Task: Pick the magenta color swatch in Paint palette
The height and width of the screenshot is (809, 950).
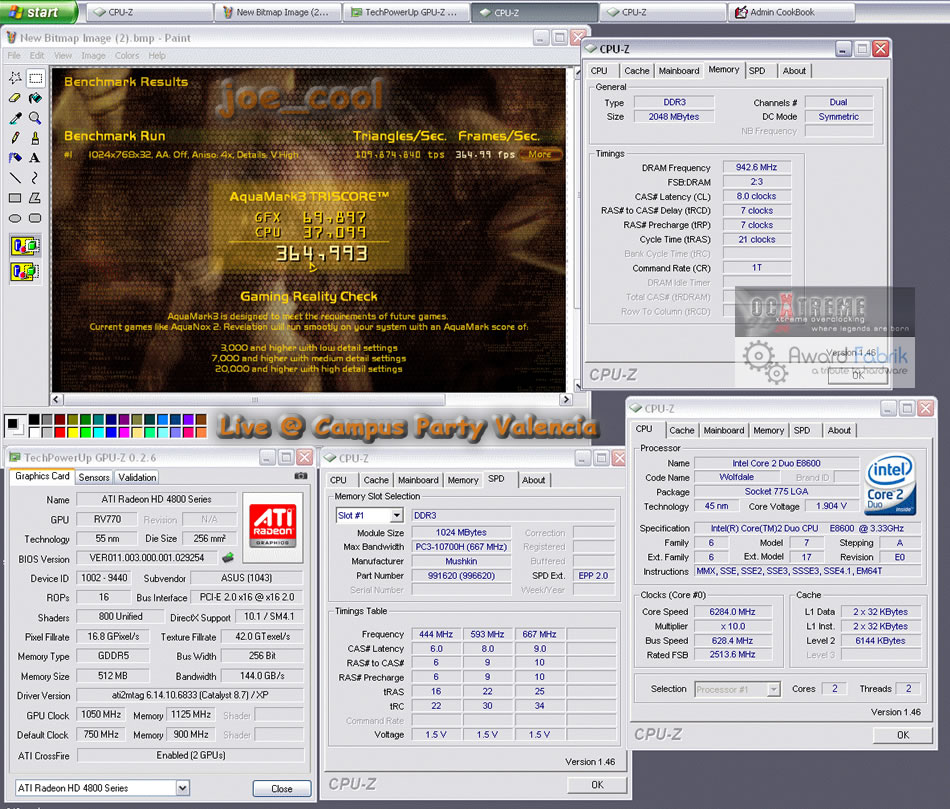Action: [x=124, y=432]
